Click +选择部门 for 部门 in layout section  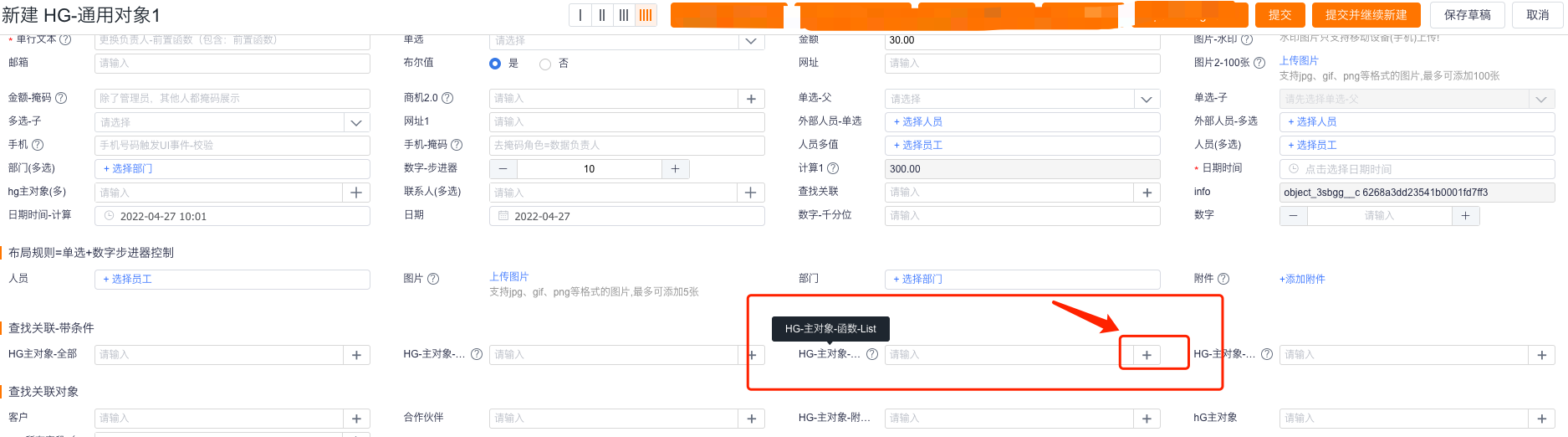[x=917, y=279]
